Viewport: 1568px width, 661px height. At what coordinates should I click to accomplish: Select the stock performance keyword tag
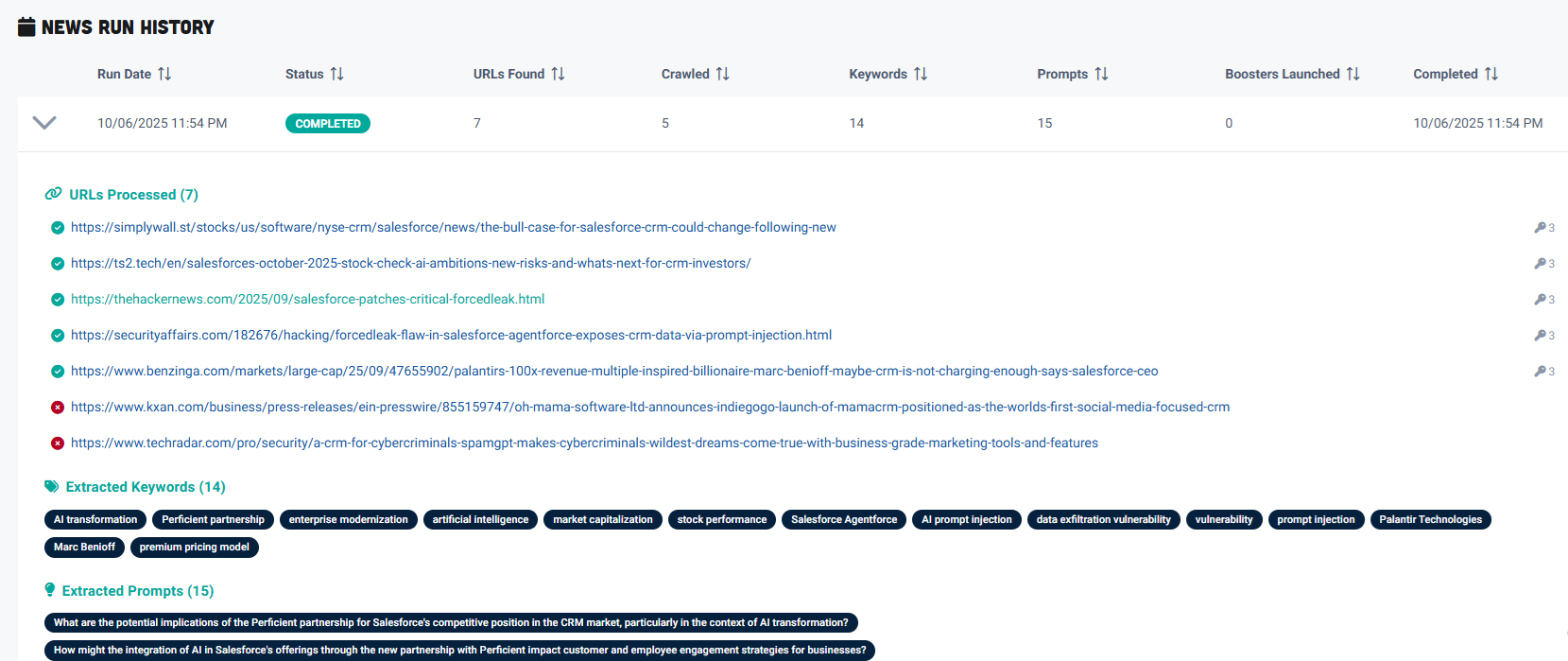pyautogui.click(x=722, y=519)
